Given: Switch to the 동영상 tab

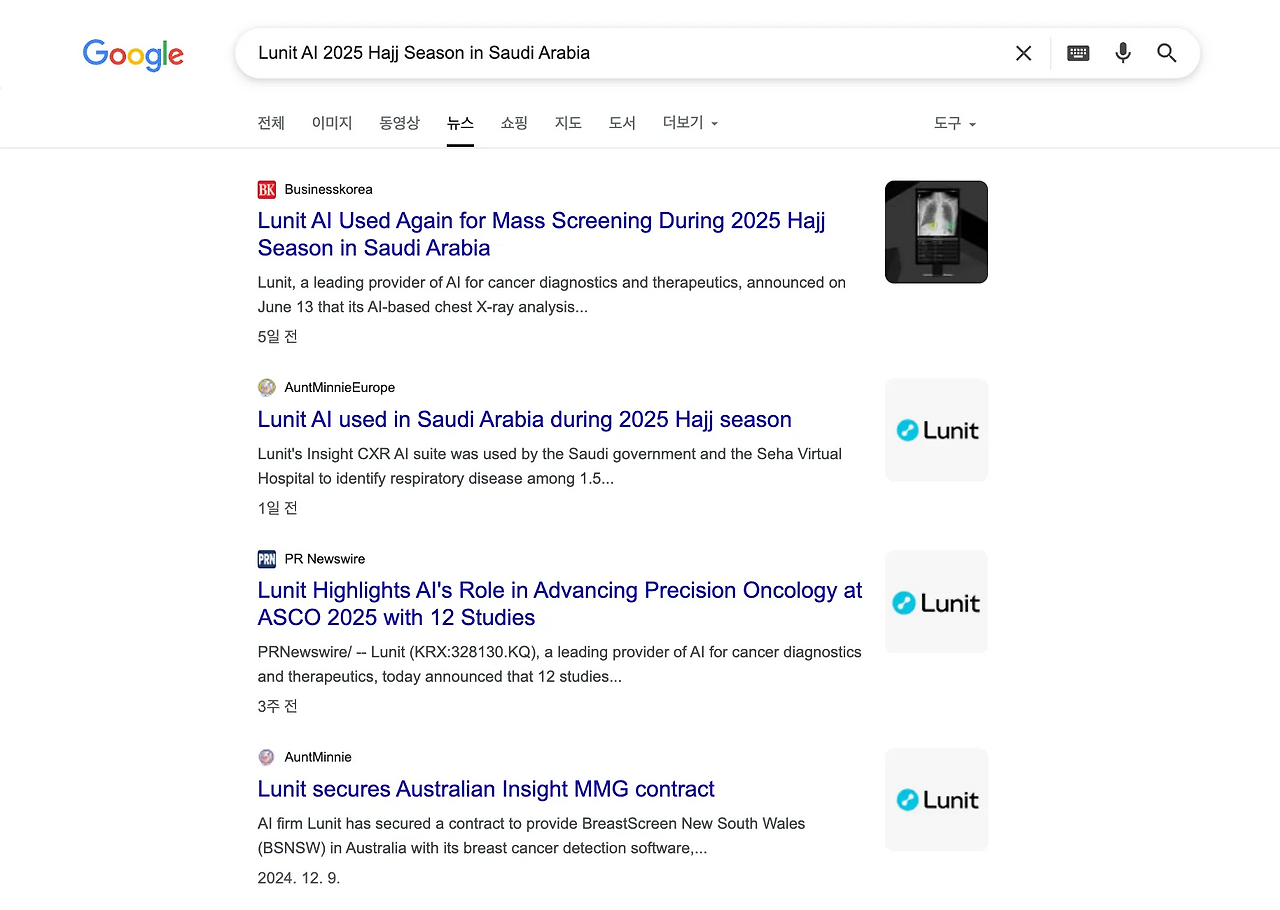Looking at the screenshot, I should point(400,123).
